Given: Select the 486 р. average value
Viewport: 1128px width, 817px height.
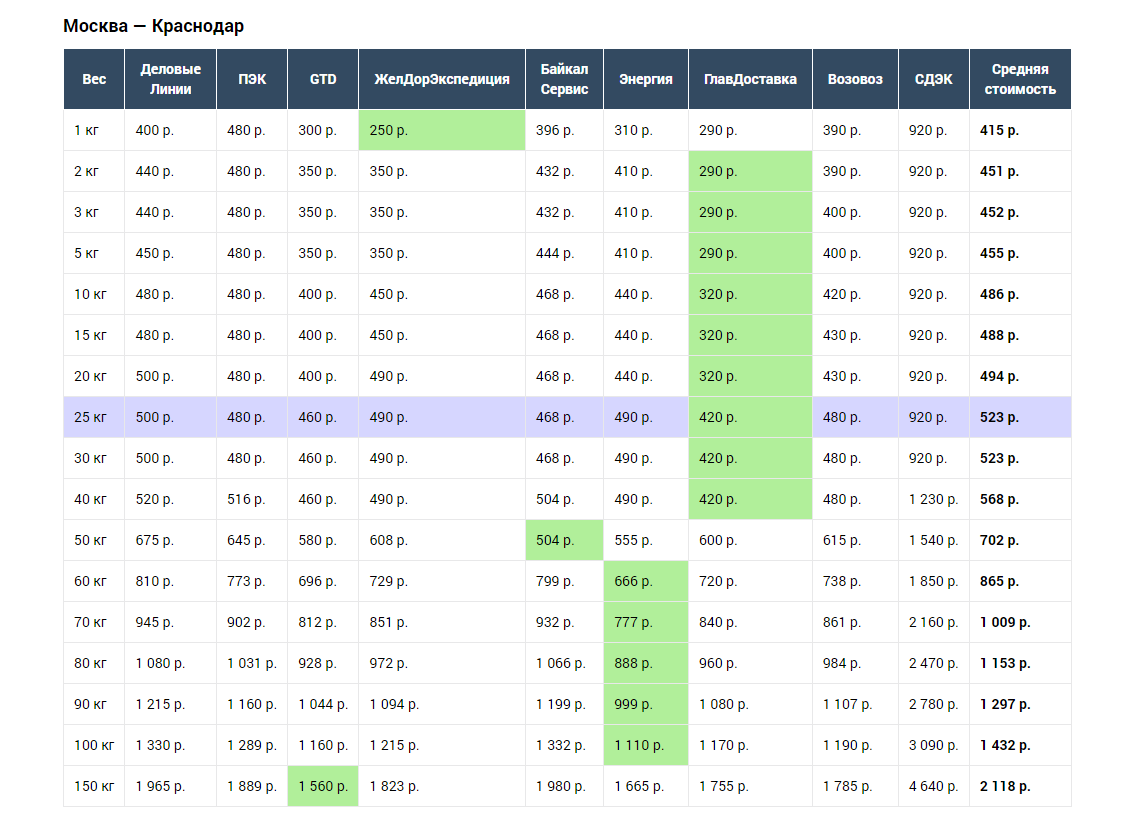Looking at the screenshot, I should coord(999,294).
